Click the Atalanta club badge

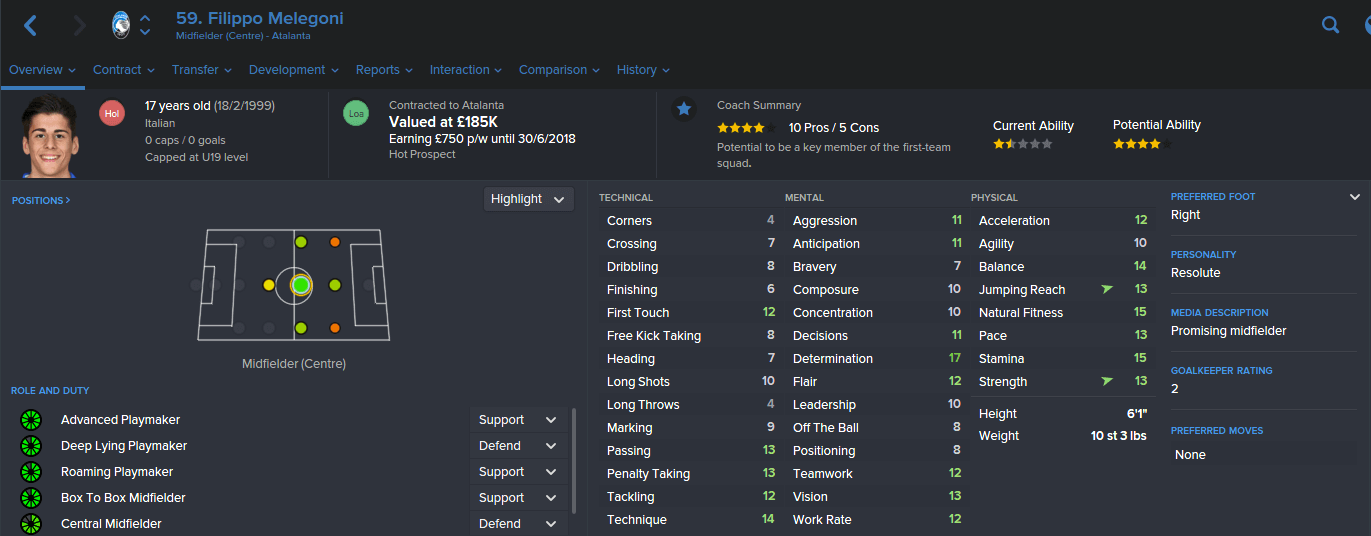pos(121,26)
